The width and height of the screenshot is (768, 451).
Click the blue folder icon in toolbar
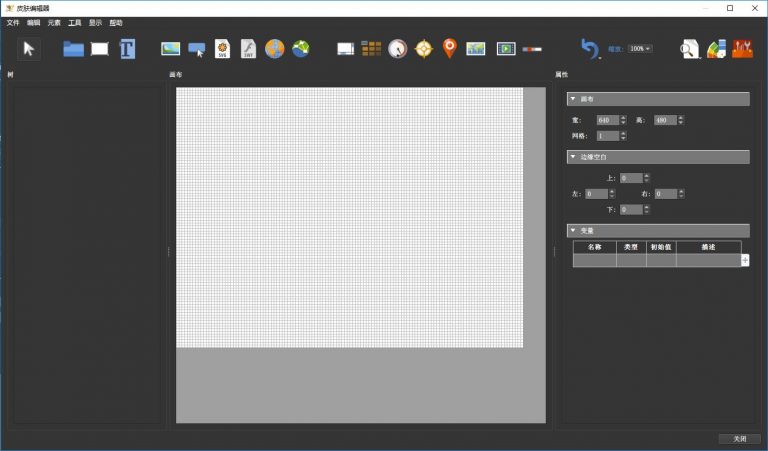click(x=73, y=48)
